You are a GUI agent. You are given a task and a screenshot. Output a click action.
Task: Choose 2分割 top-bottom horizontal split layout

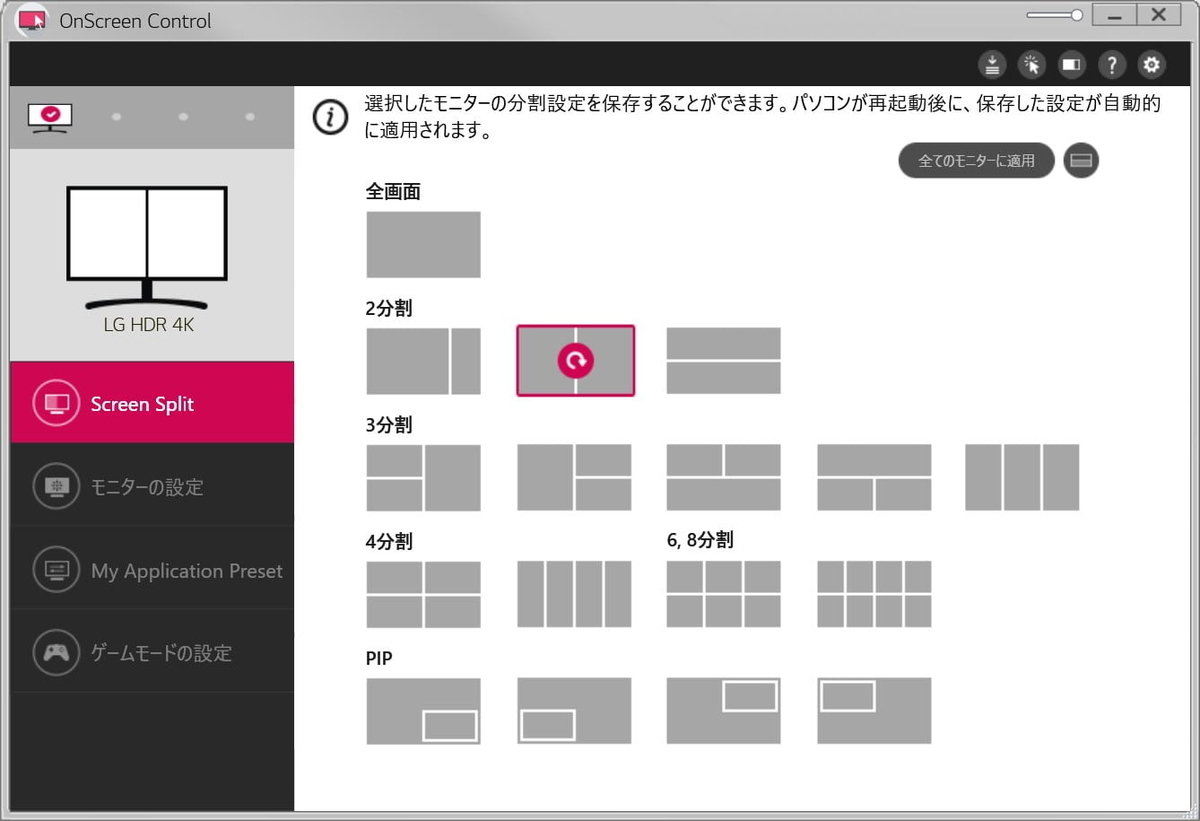724,361
